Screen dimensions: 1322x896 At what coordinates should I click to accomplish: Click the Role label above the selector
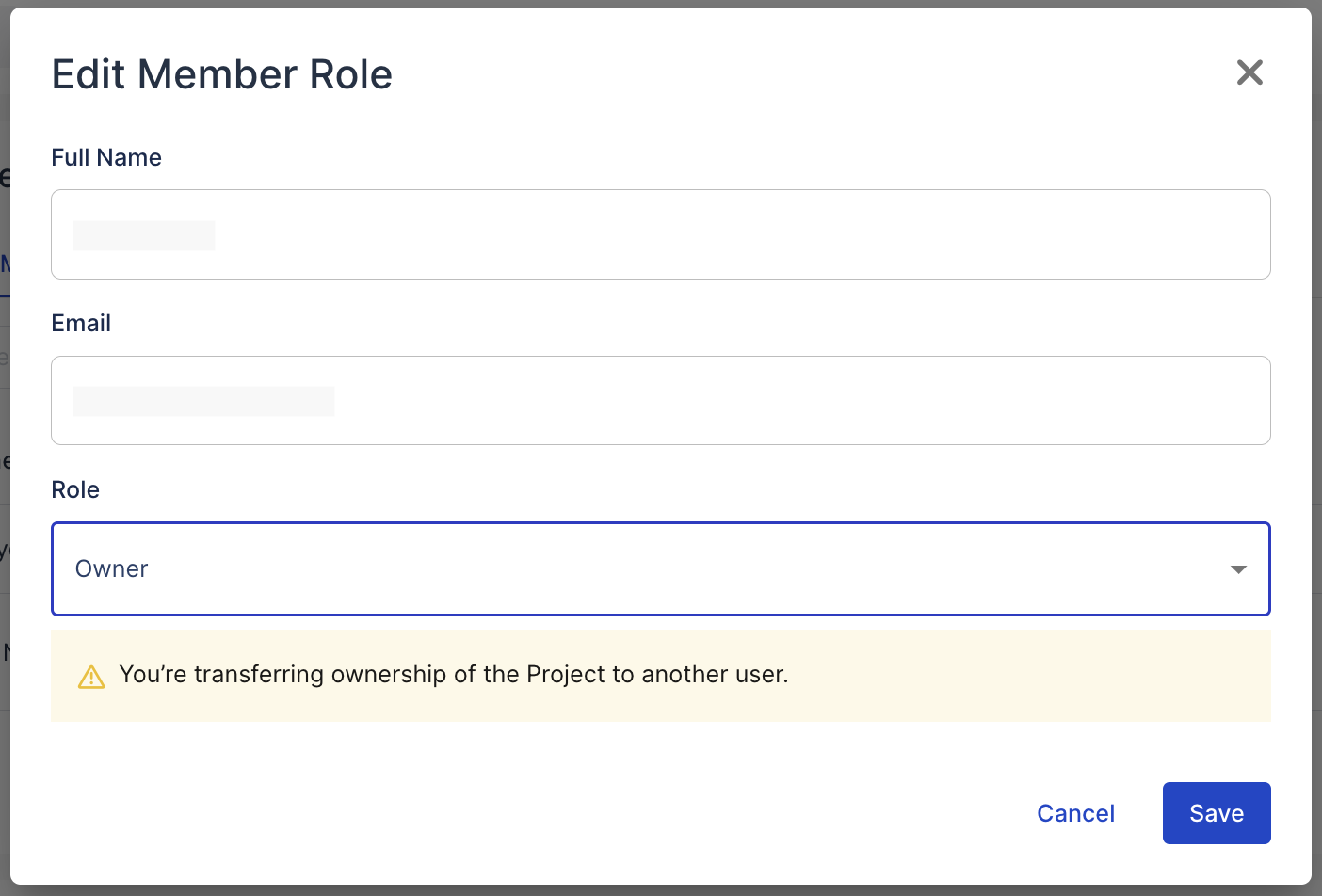[75, 489]
